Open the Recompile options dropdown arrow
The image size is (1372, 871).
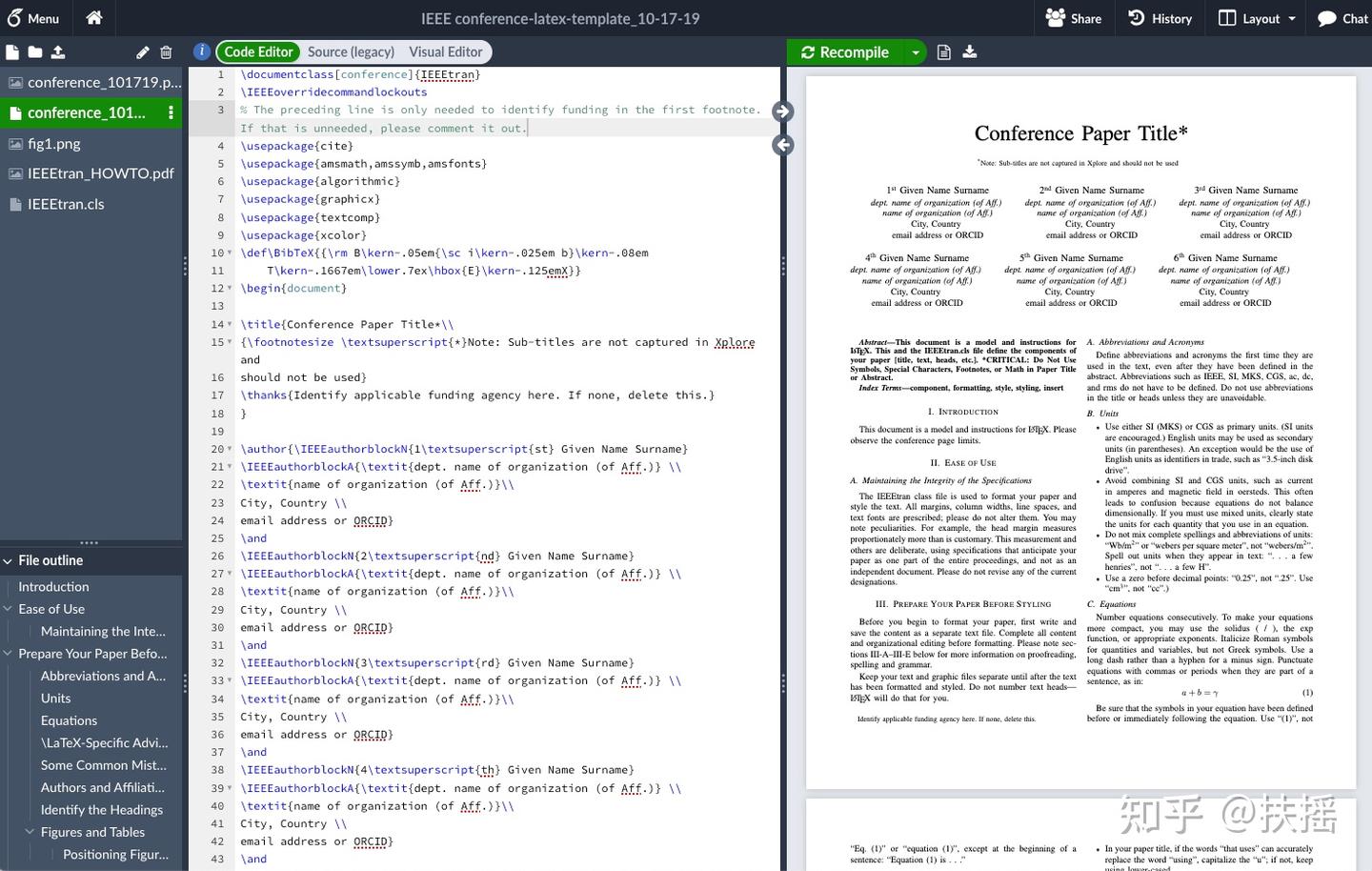[915, 52]
